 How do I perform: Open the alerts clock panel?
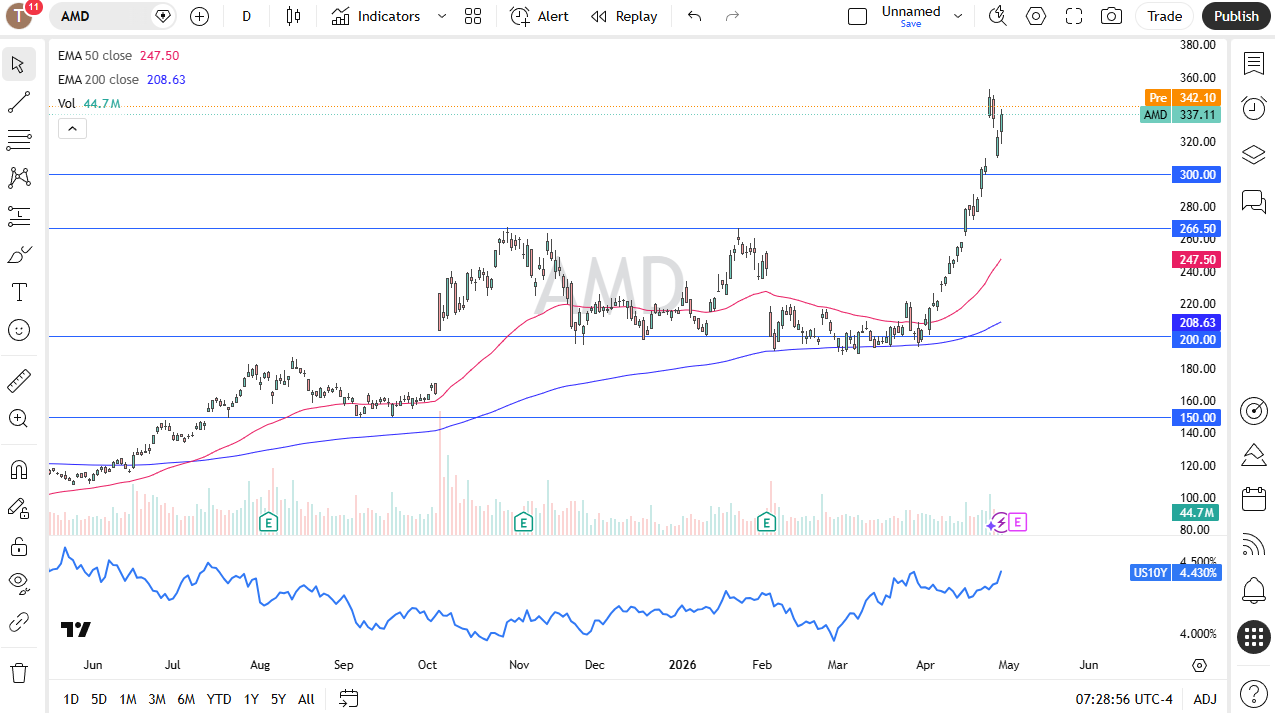1254,108
